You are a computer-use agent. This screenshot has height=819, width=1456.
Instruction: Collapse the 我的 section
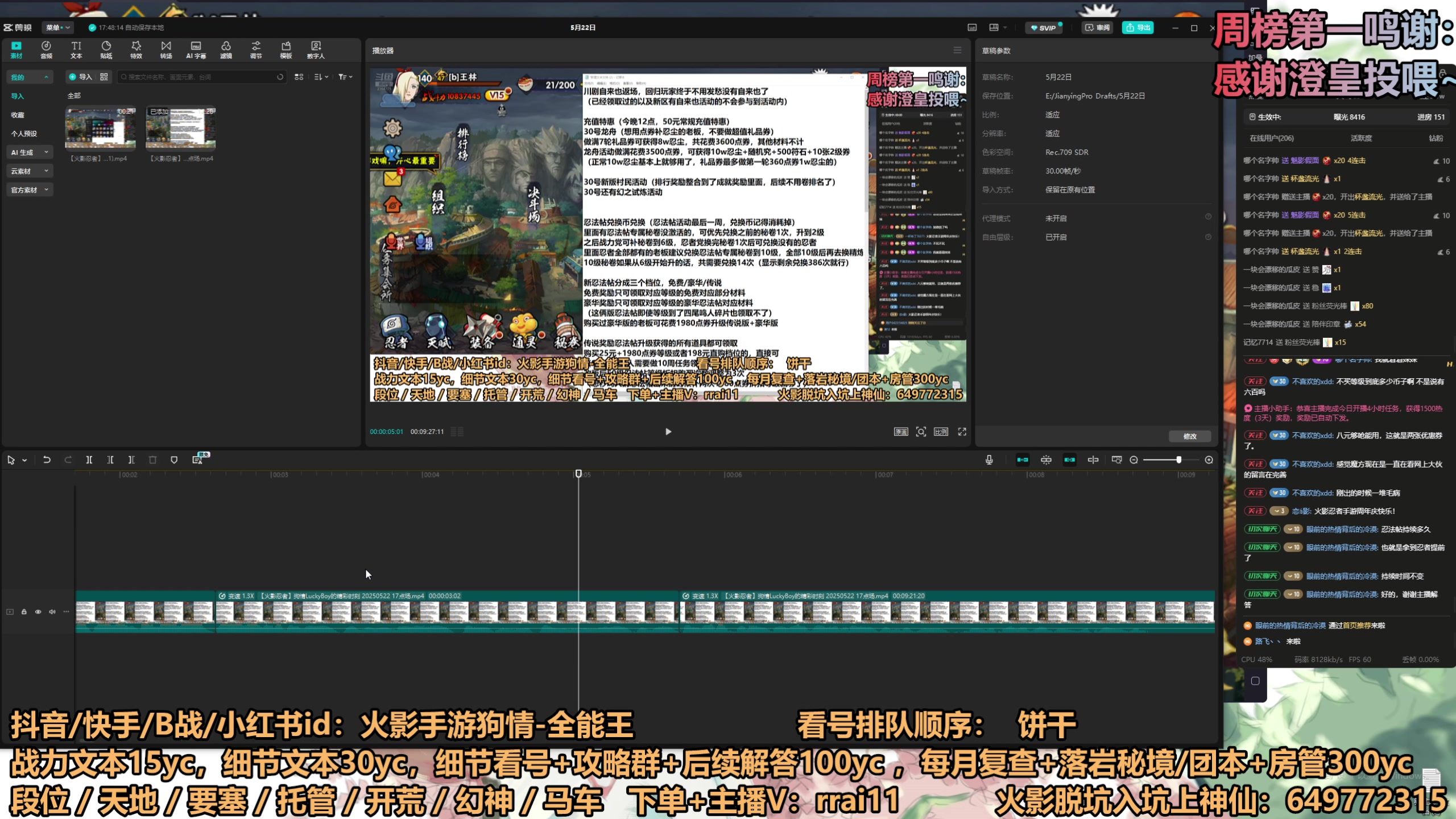(x=30, y=77)
